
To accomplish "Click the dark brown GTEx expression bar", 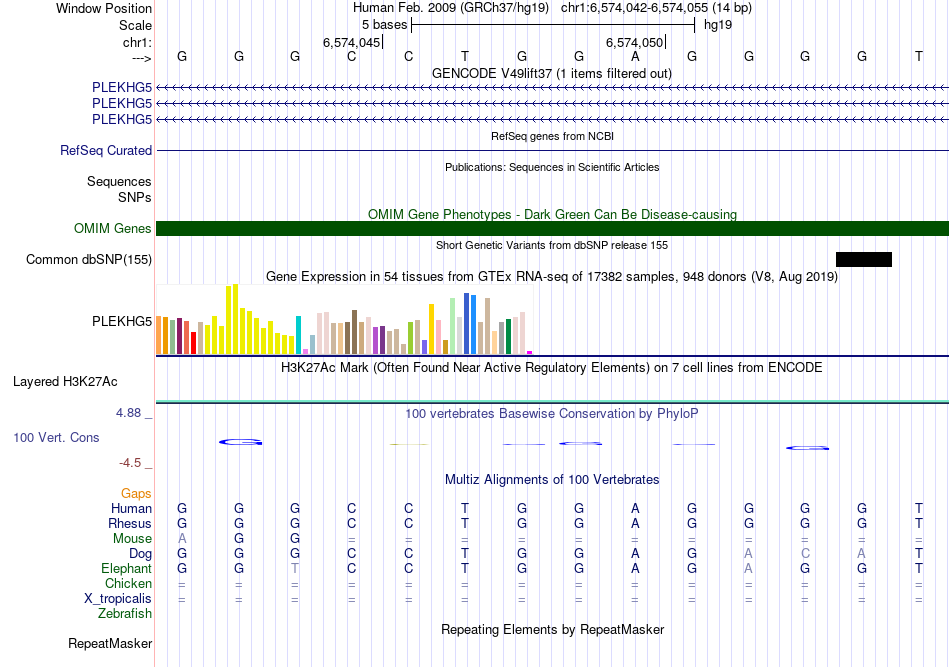I will (x=354, y=332).
